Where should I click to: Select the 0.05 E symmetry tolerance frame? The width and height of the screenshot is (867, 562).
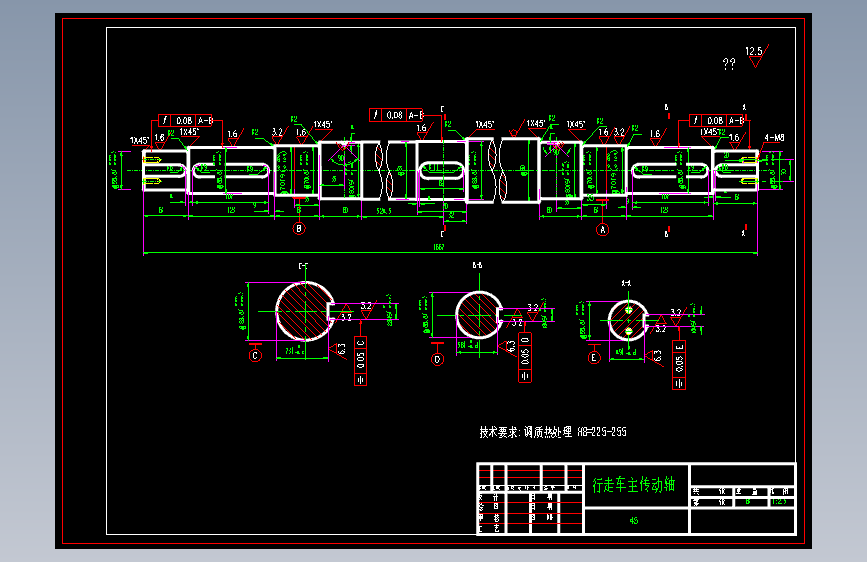click(x=679, y=365)
